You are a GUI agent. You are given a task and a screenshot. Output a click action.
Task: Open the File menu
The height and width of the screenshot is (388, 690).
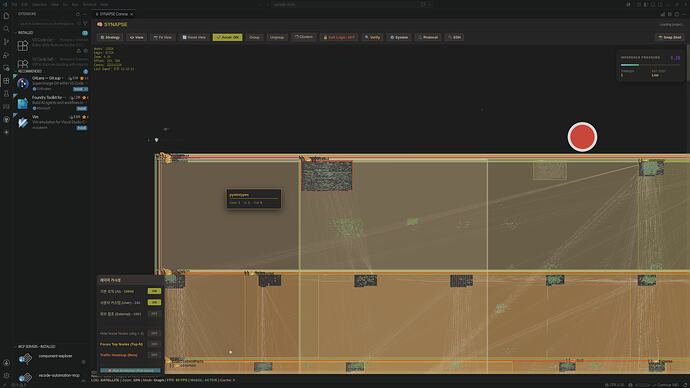[x=15, y=4]
